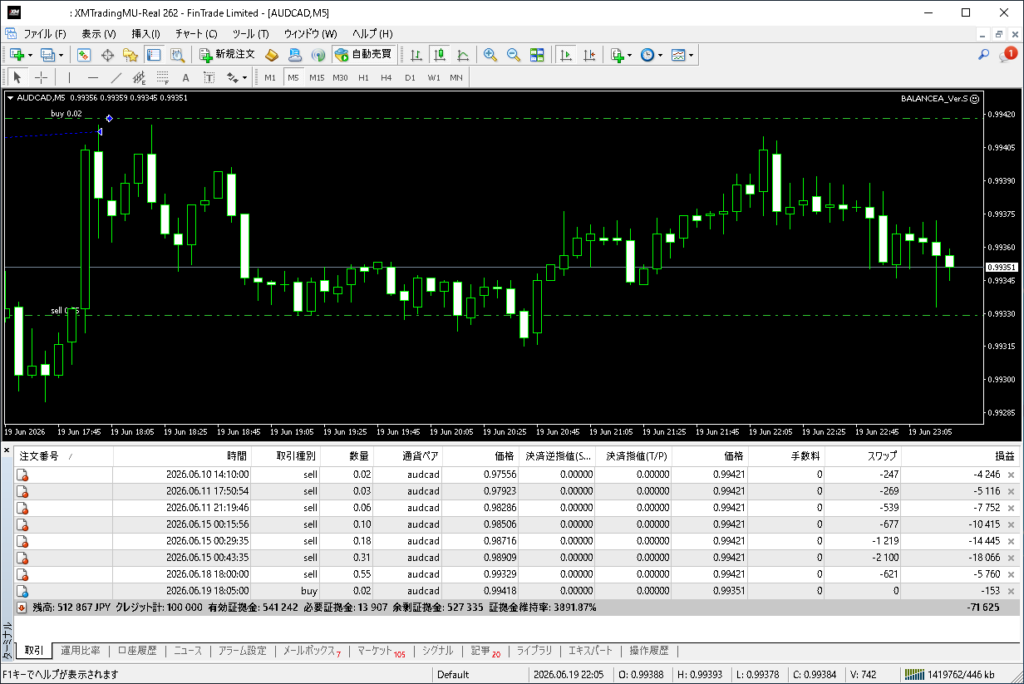The width and height of the screenshot is (1024, 684).
Task: Toggle the 自動売買 auto trading button
Action: click(363, 55)
